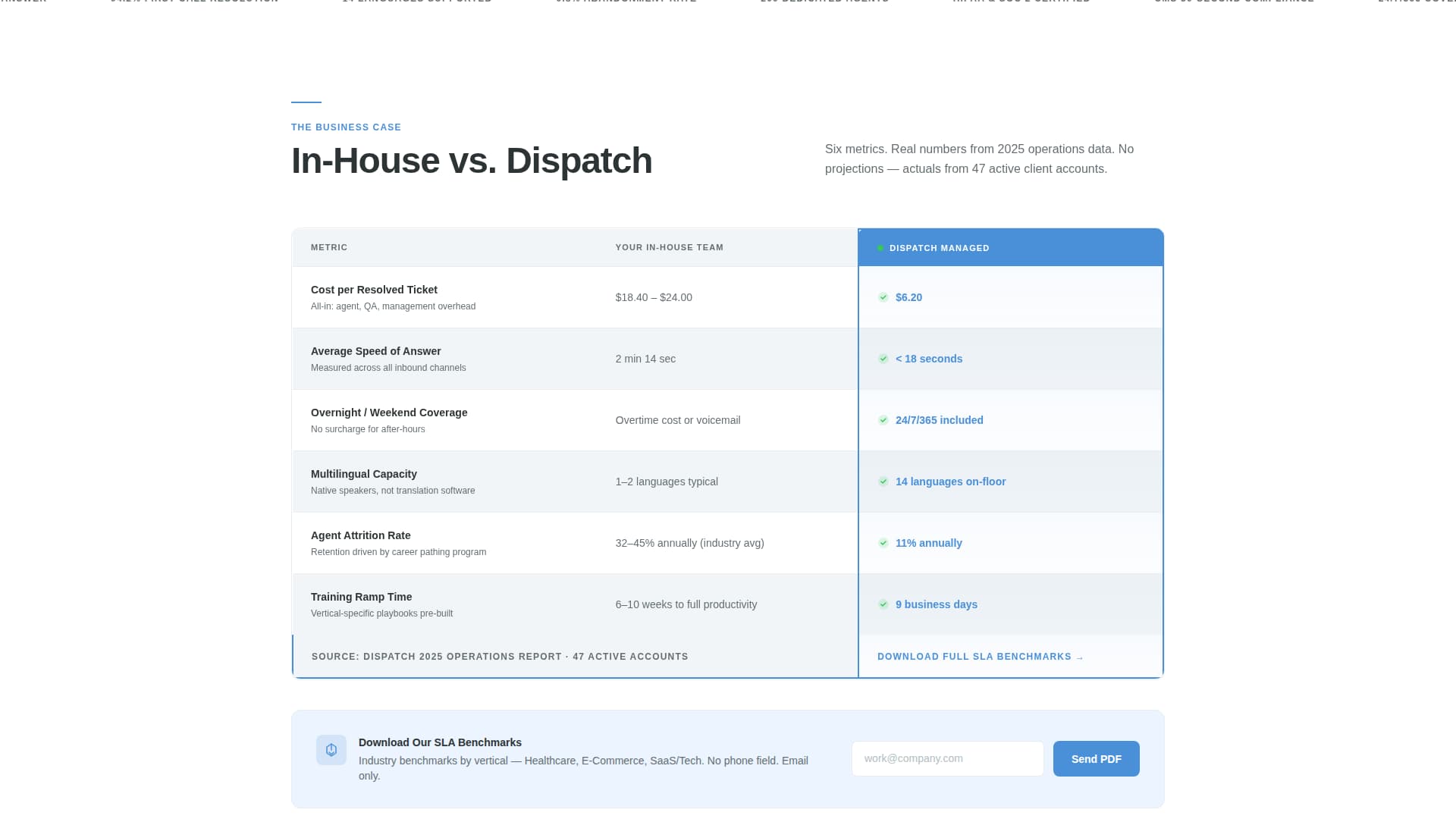Screen dimensions: 1456x819
Task: Click the METRIC column header
Action: [x=329, y=247]
